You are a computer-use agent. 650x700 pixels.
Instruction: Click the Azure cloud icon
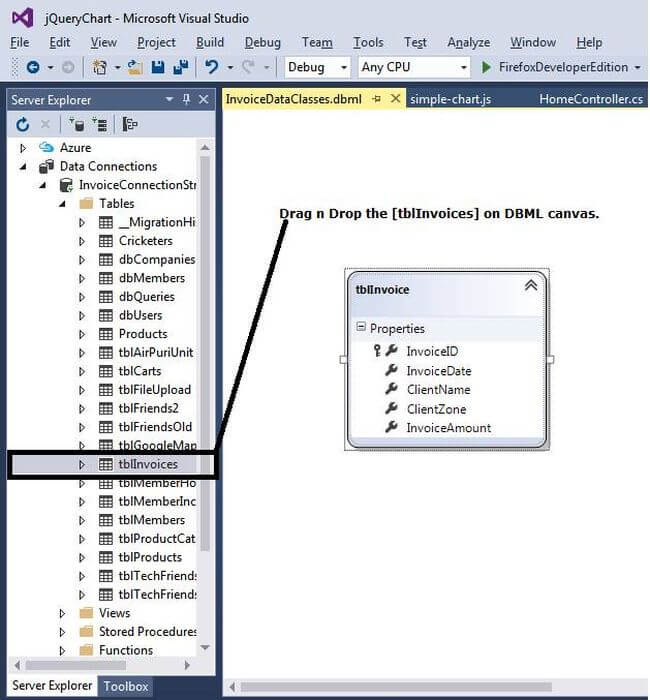[46, 147]
